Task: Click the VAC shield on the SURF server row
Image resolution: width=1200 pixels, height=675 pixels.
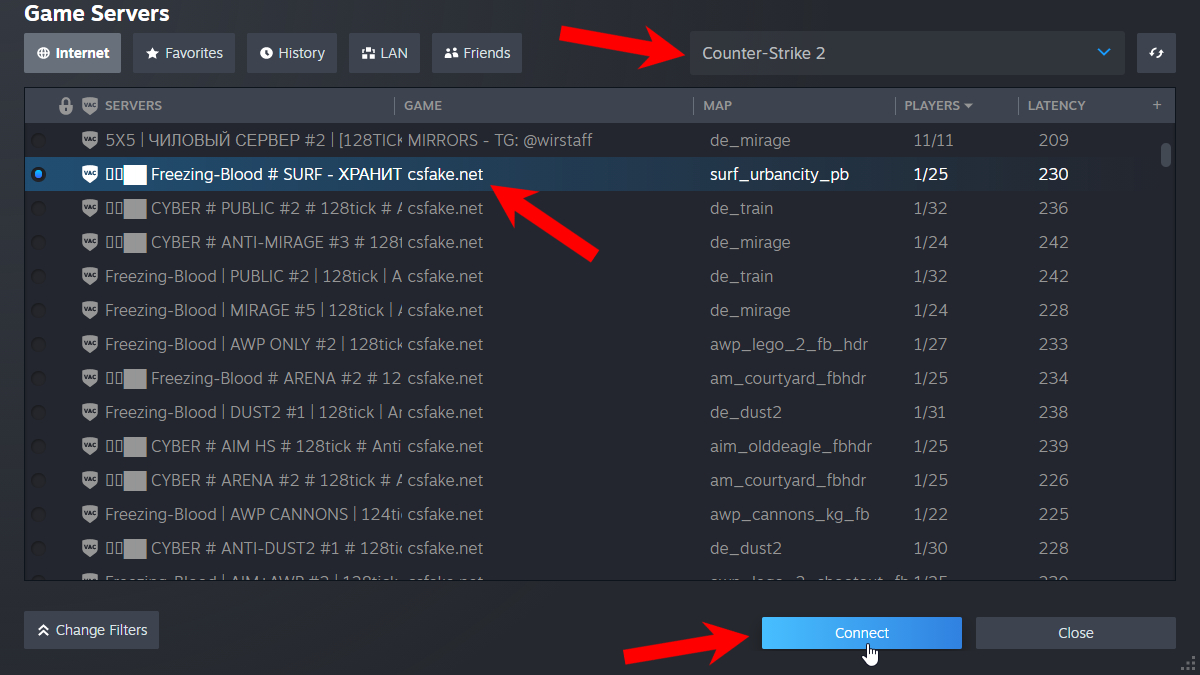Action: point(89,173)
